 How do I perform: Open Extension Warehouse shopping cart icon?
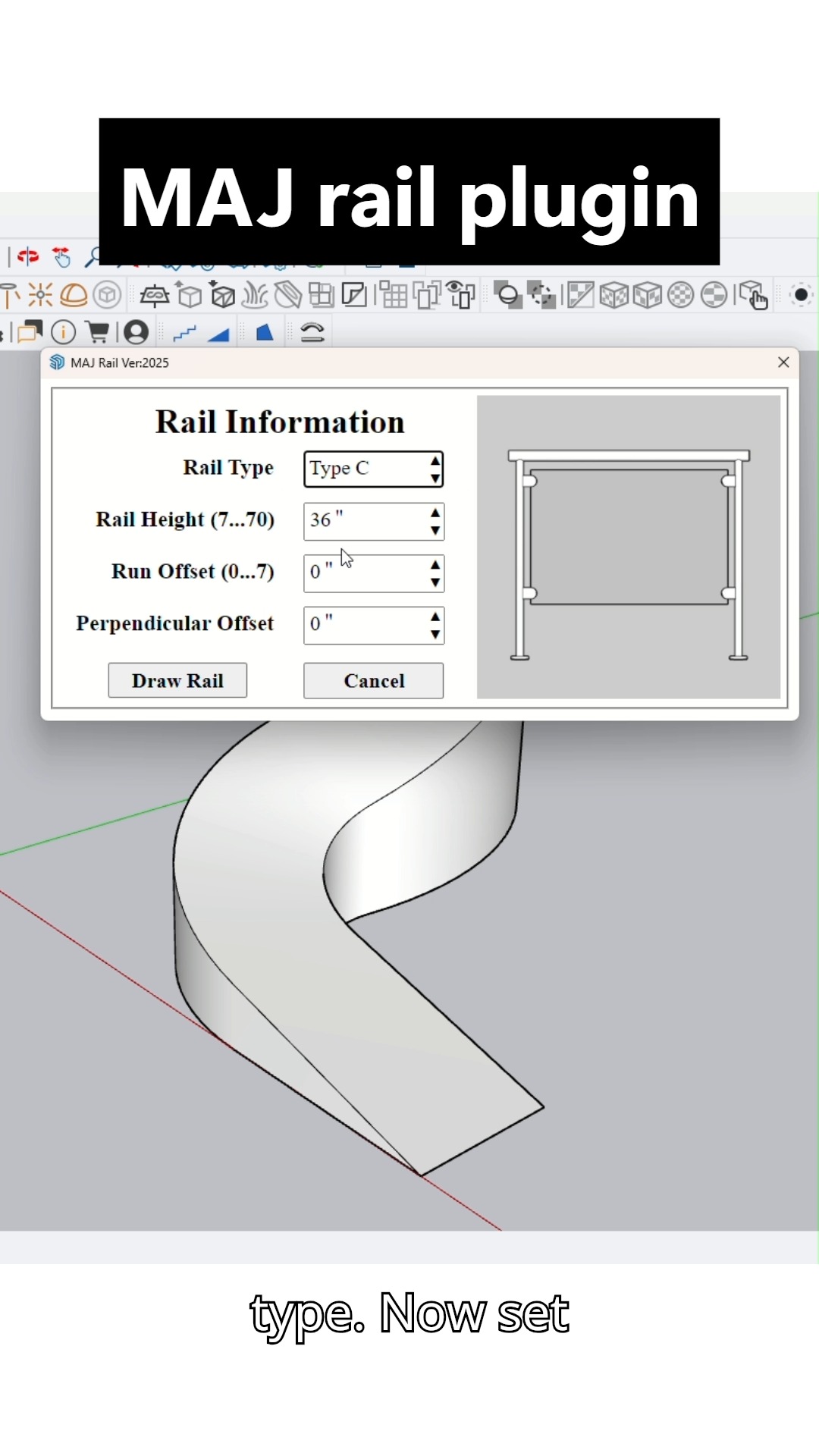[97, 332]
